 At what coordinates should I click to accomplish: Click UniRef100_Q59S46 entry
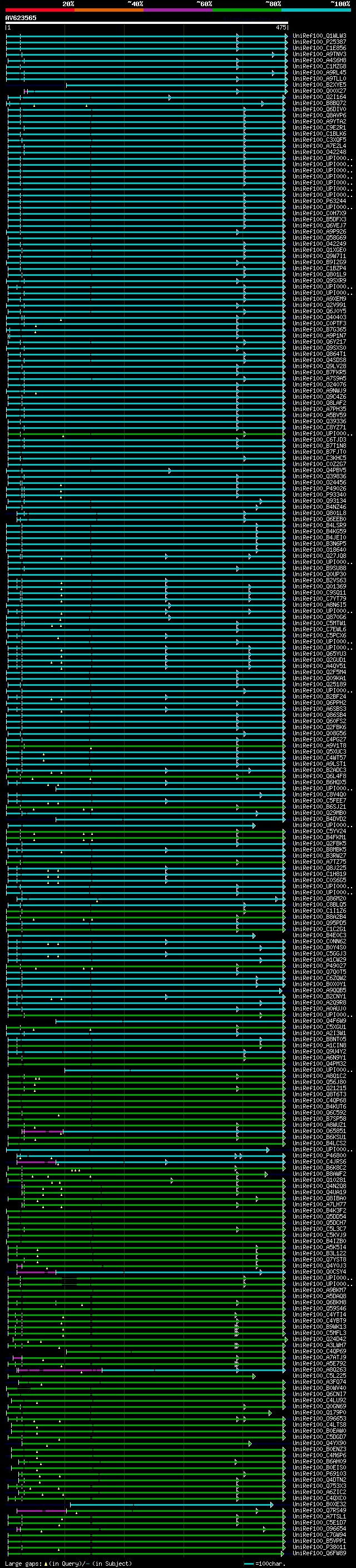[x=319, y=1309]
